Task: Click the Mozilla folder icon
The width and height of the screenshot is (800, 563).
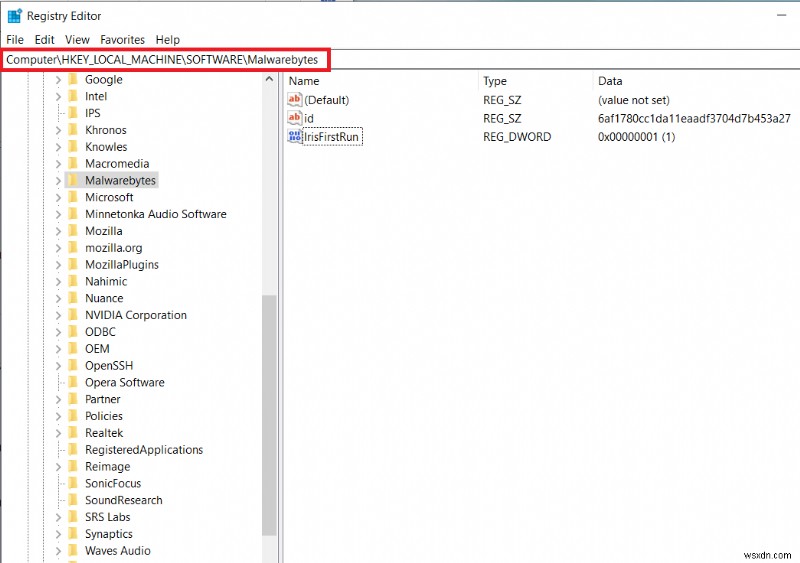Action: 73,231
